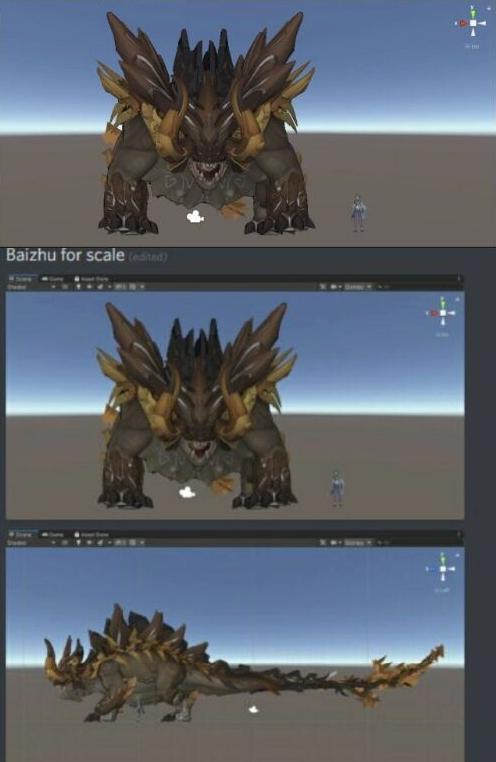496x762 pixels.
Task: Select the white camera gizmo in the bottom window
Action: click(253, 710)
